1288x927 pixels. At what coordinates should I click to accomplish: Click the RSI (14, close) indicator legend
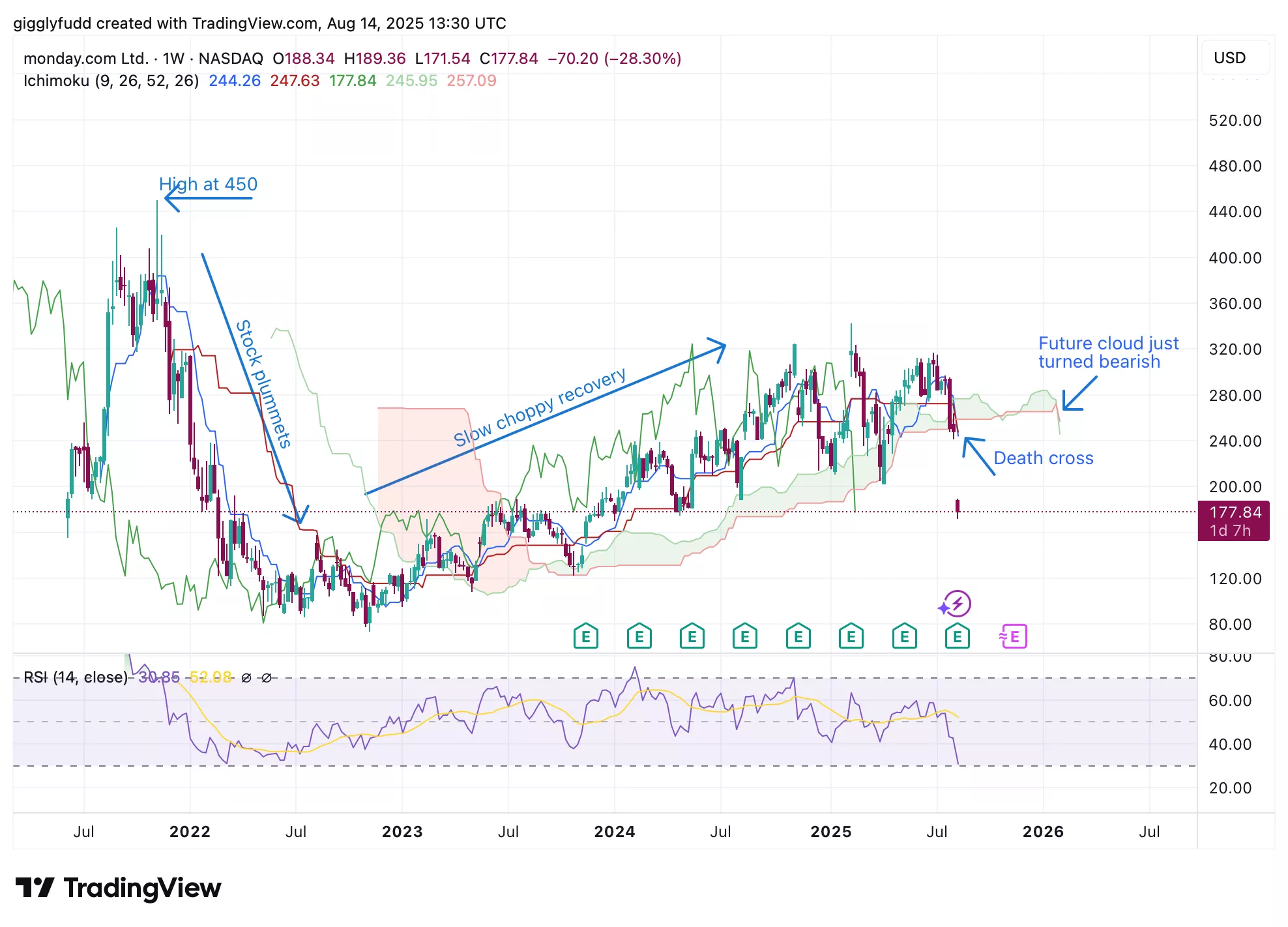coord(76,677)
